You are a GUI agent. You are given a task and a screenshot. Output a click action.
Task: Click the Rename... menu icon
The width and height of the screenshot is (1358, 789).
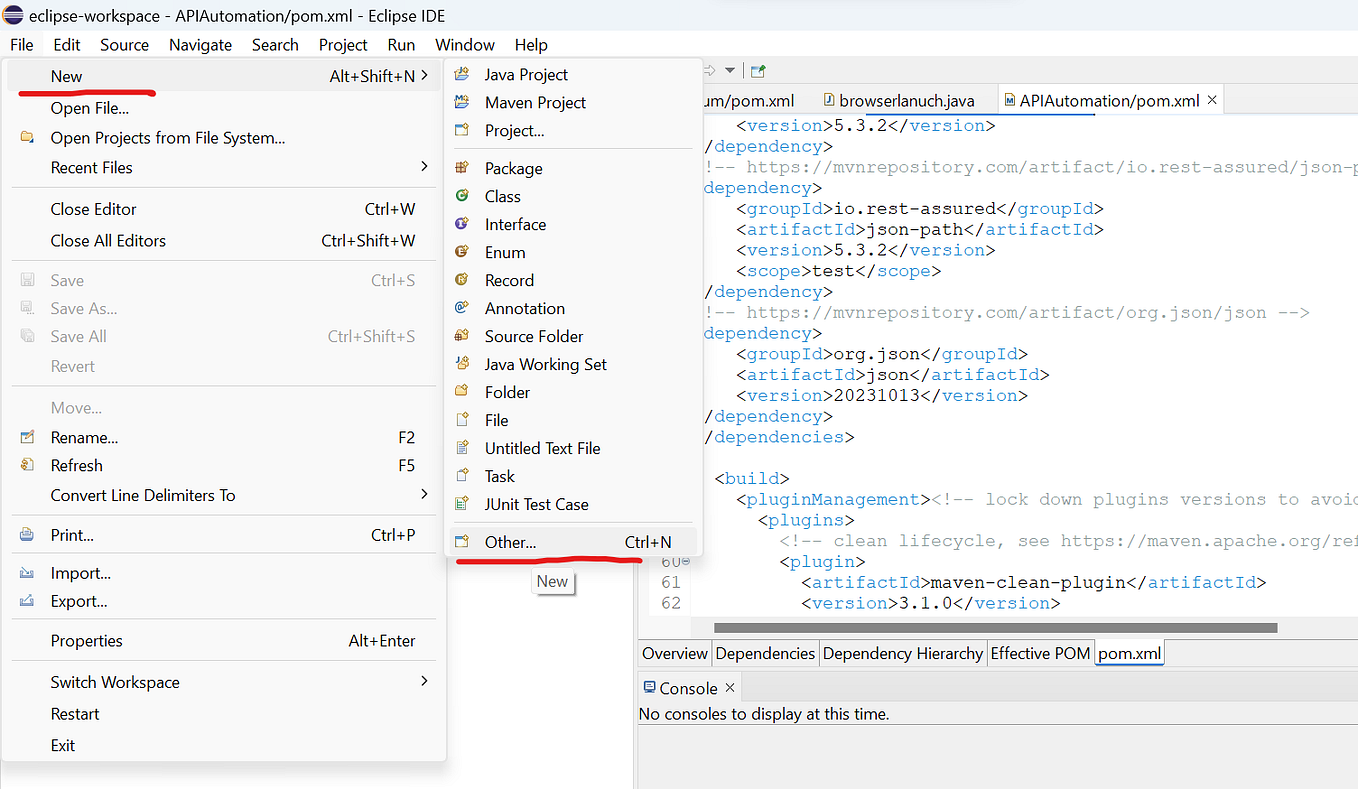click(x=28, y=437)
